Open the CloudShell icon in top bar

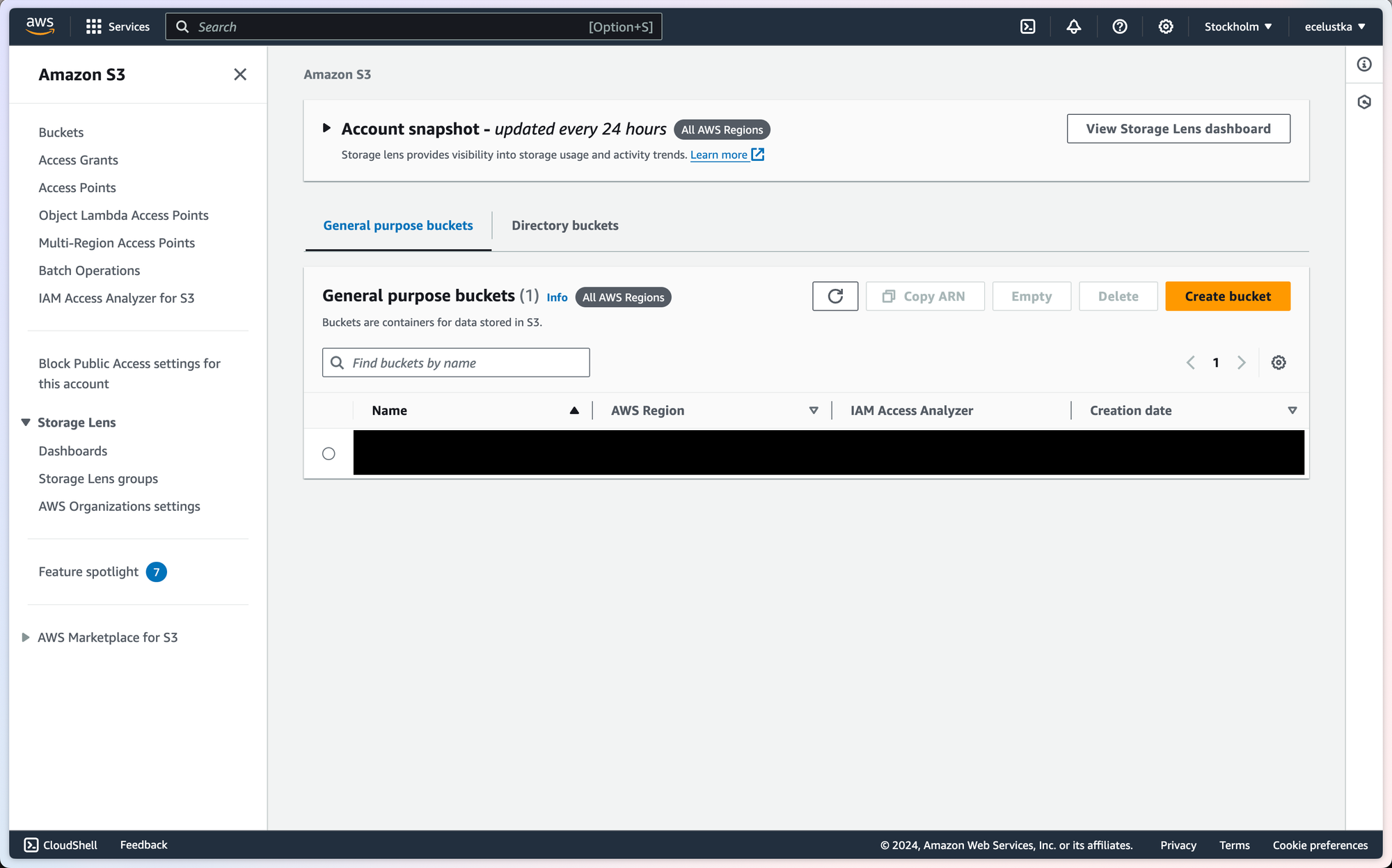click(x=1027, y=26)
